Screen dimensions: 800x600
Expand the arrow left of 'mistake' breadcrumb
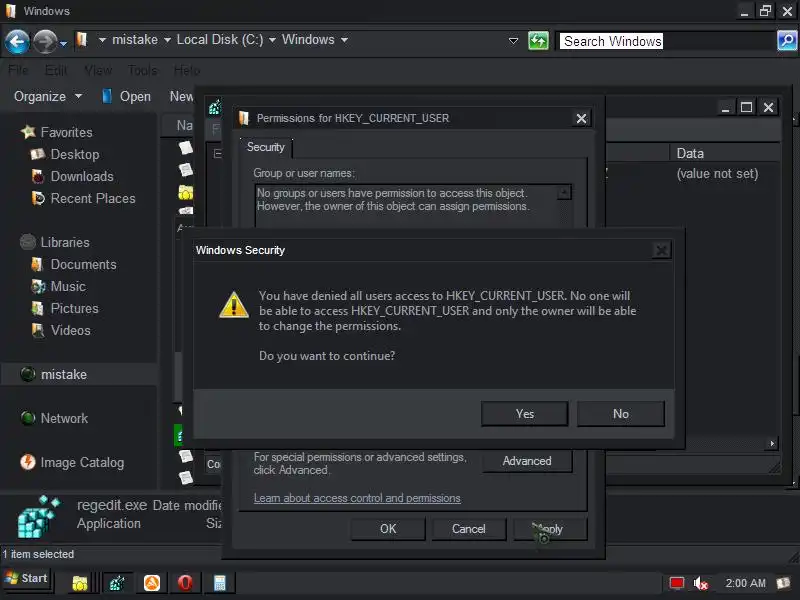[x=102, y=40]
